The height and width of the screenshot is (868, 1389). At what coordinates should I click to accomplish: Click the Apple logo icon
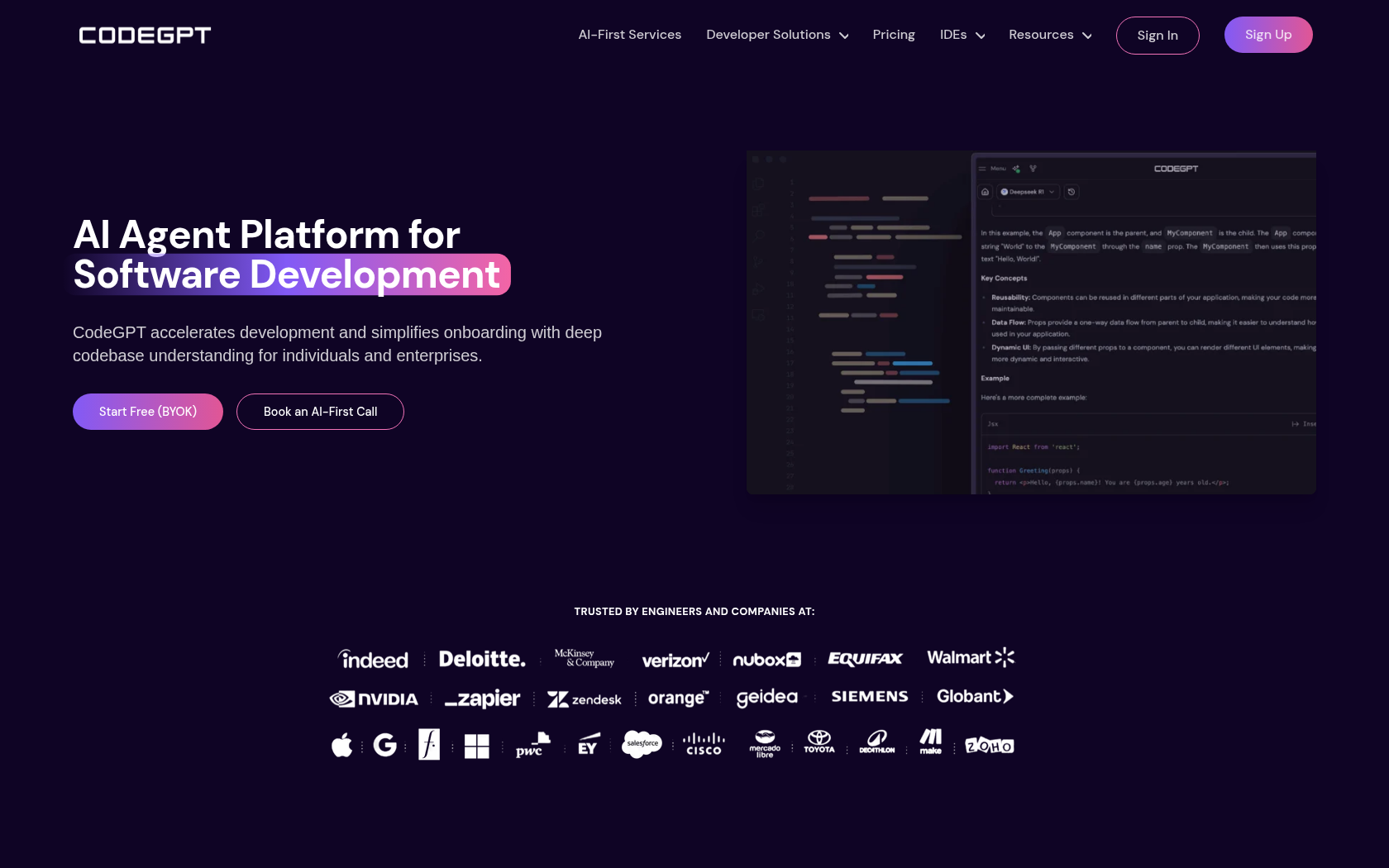tap(341, 745)
